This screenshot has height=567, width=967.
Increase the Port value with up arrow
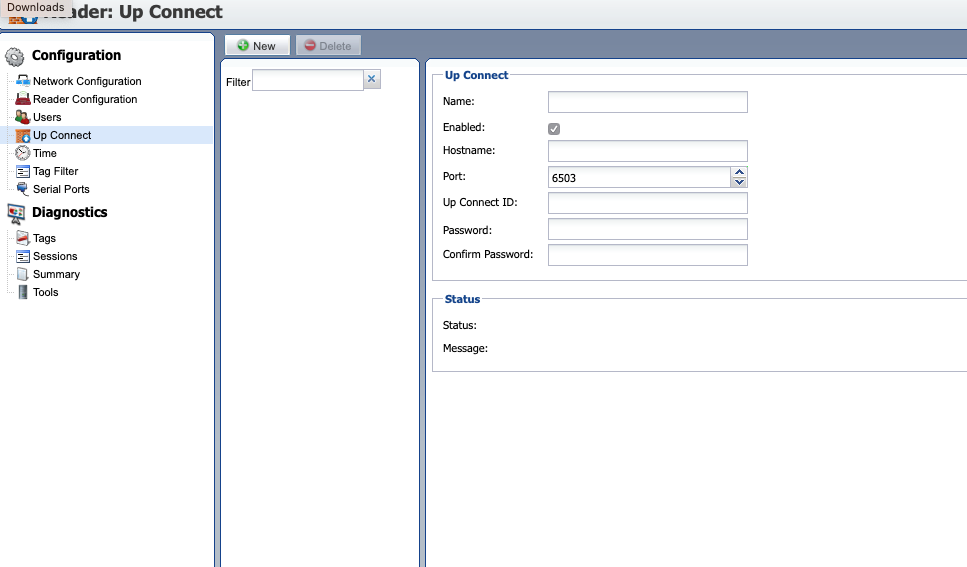coord(739,172)
